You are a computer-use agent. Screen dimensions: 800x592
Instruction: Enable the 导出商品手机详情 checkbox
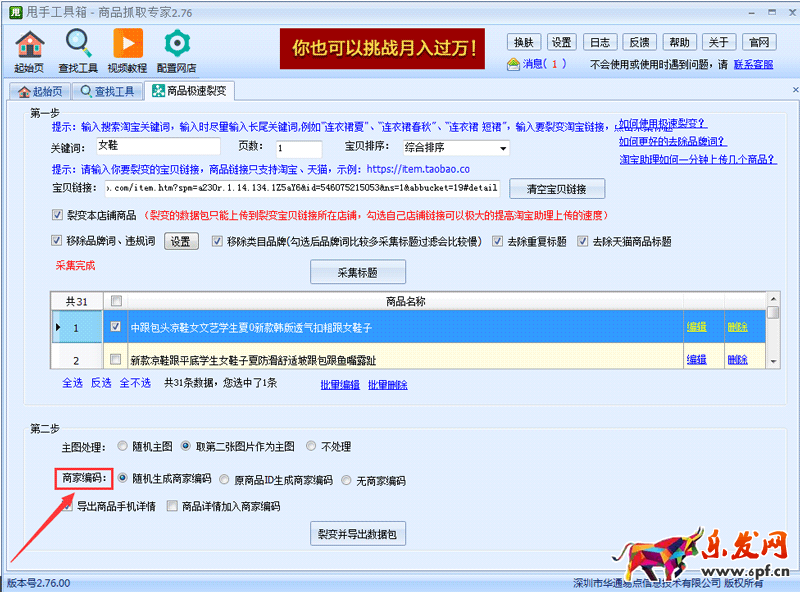click(x=68, y=506)
